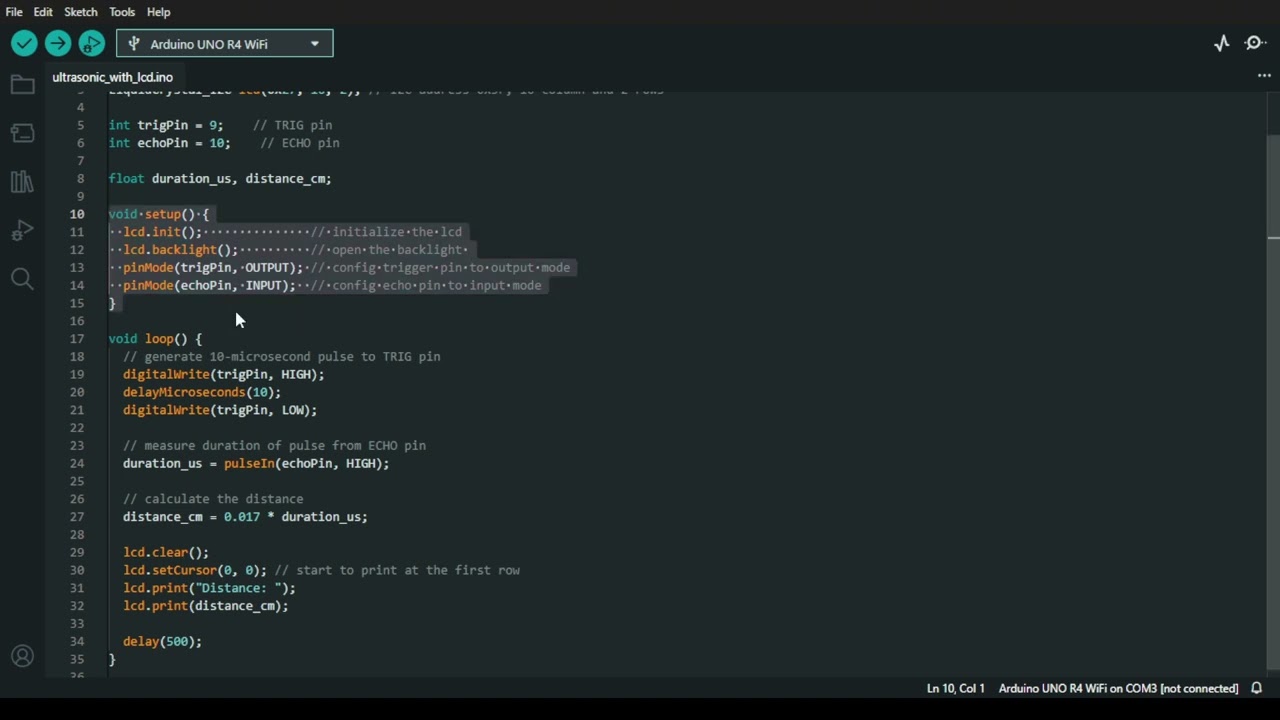Upload the sketch with arrow button
This screenshot has height=720, width=1280.
pos(58,43)
